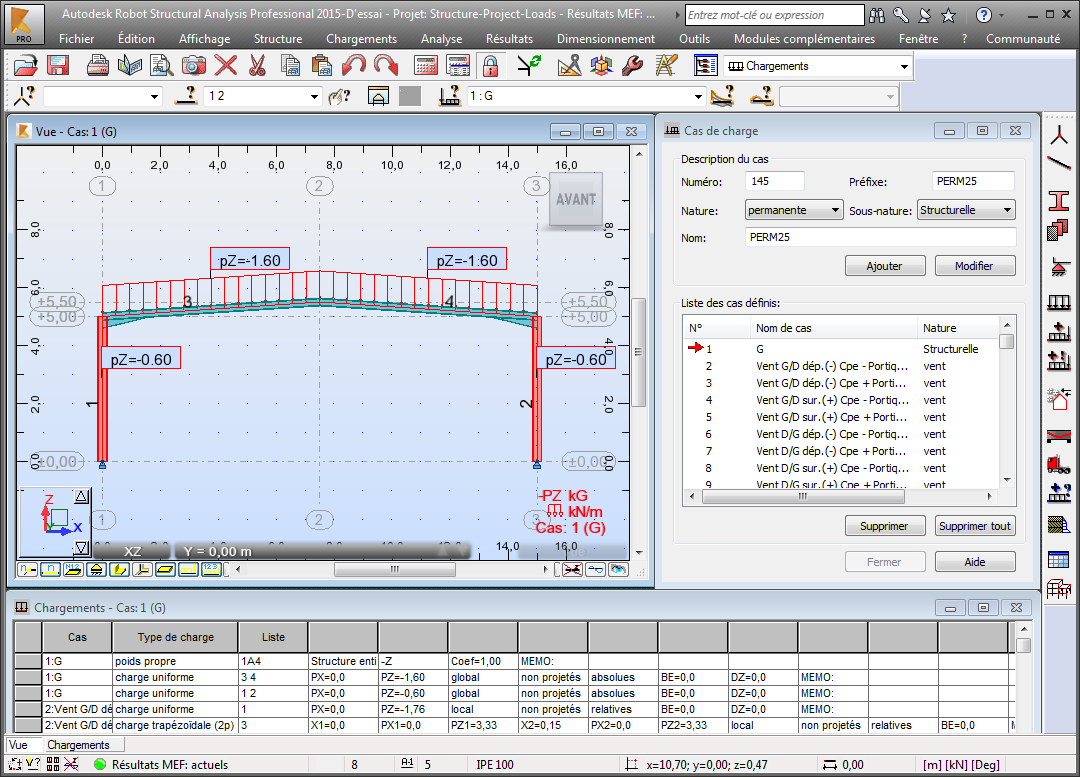
Task: Click the Ajouter button
Action: (883, 266)
